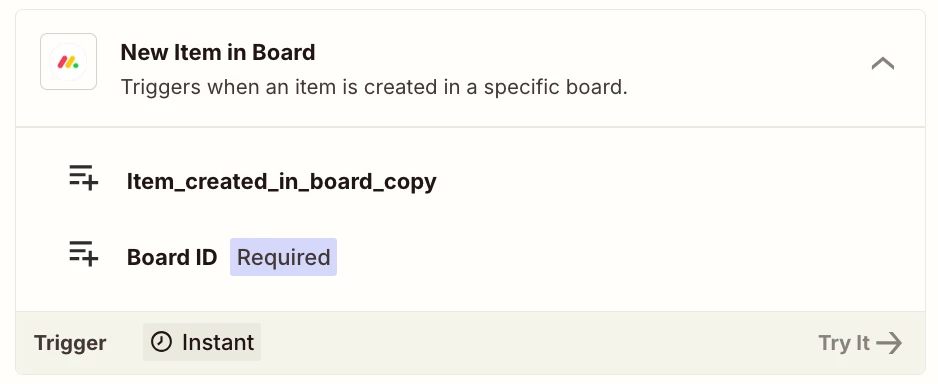Image resolution: width=938 pixels, height=384 pixels.
Task: Select the Item_created_in_board_copy field
Action: (281, 181)
